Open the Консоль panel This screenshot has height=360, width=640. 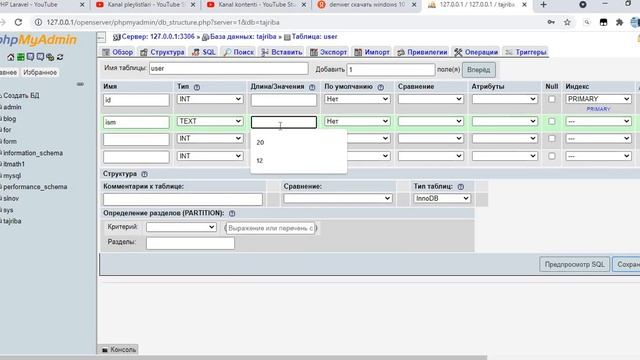point(118,350)
